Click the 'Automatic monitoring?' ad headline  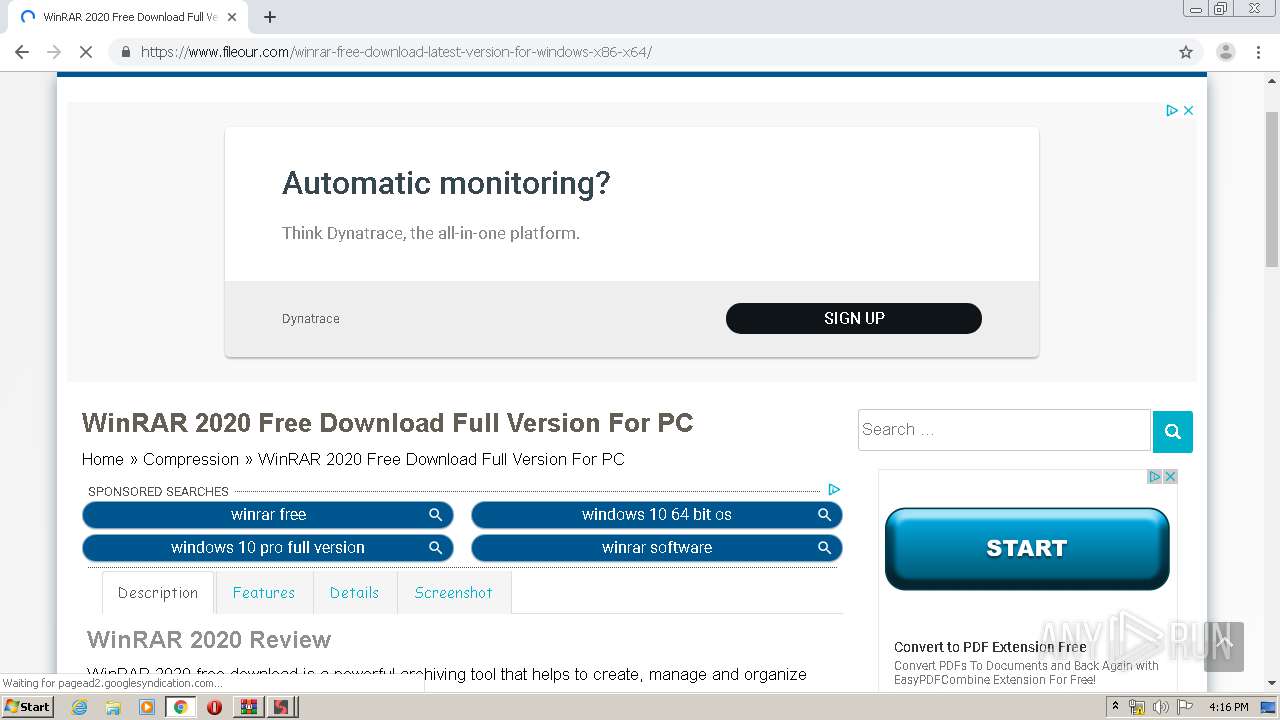pyautogui.click(x=446, y=183)
